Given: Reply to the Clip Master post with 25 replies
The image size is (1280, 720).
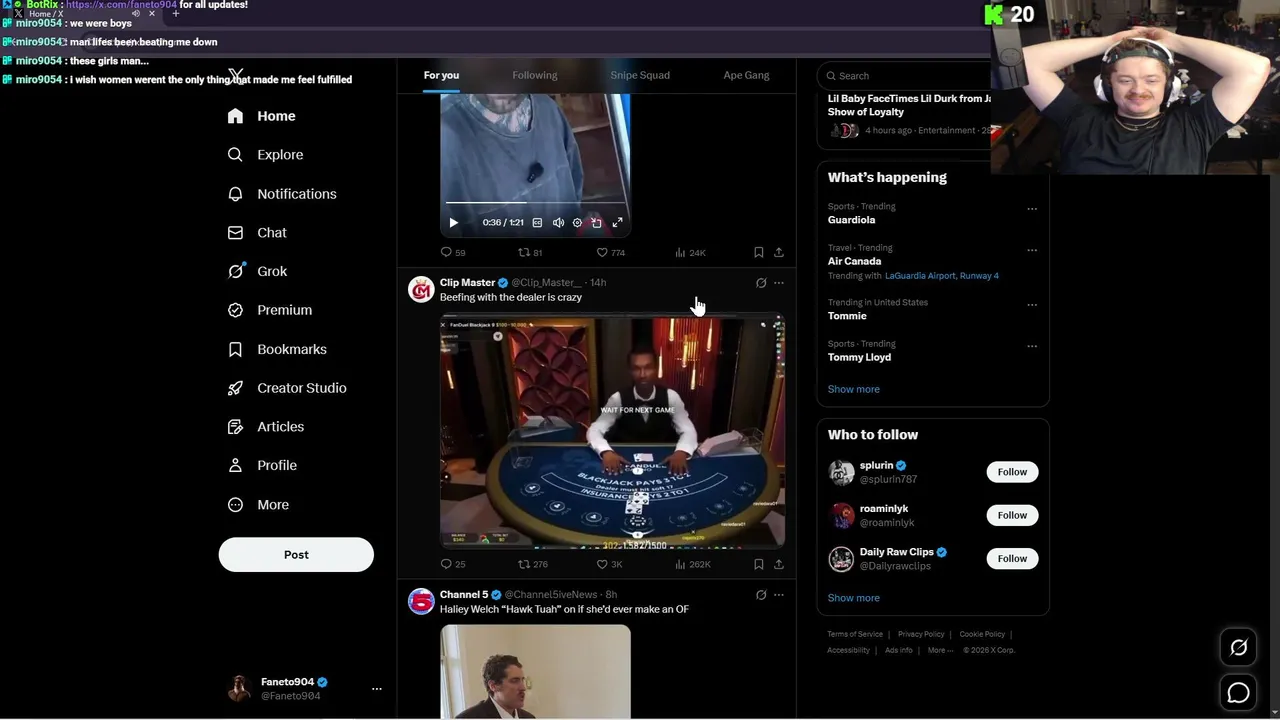Looking at the screenshot, I should click(453, 564).
